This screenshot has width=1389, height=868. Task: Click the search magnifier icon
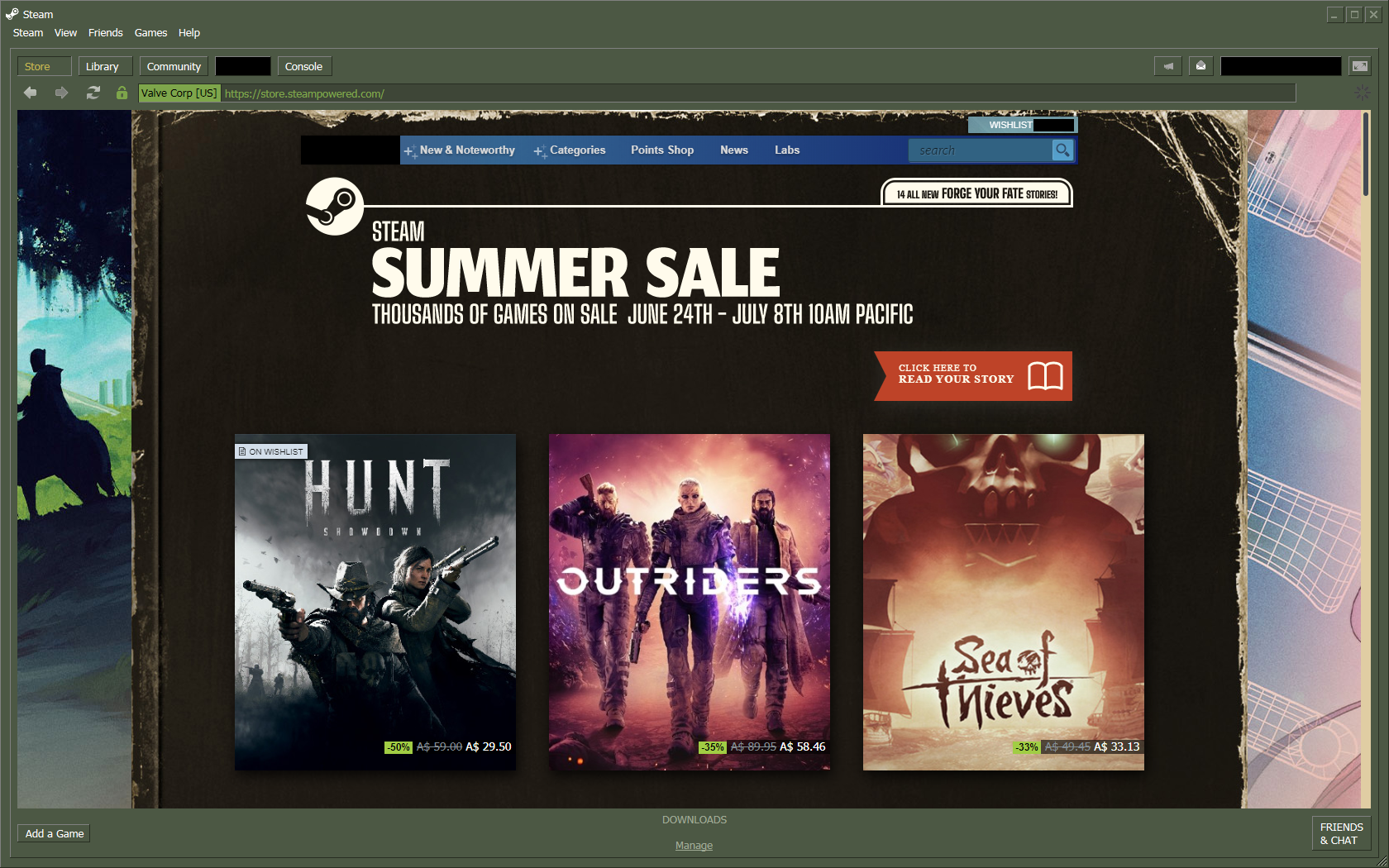pyautogui.click(x=1062, y=150)
